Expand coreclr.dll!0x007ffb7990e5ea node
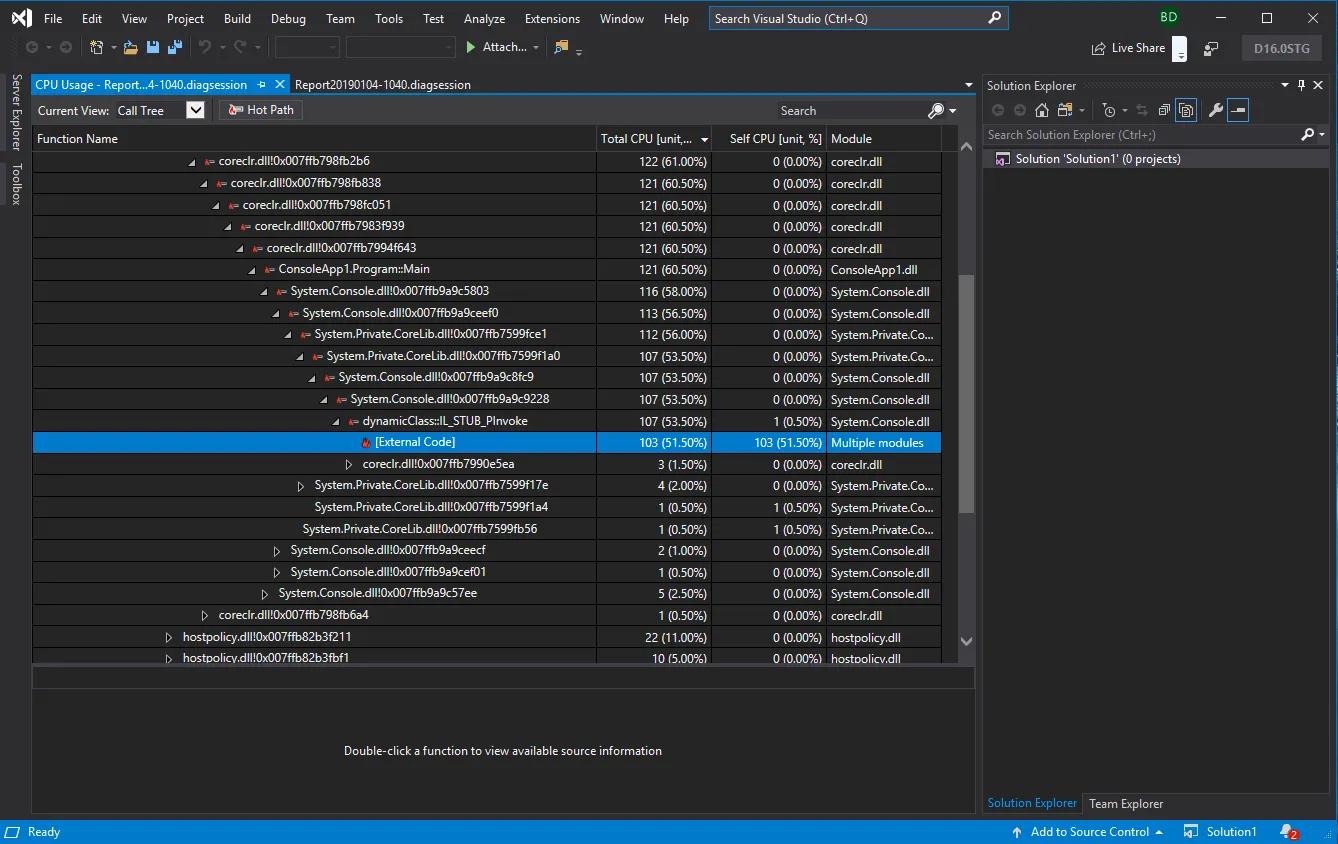This screenshot has width=1338, height=844. click(x=349, y=464)
